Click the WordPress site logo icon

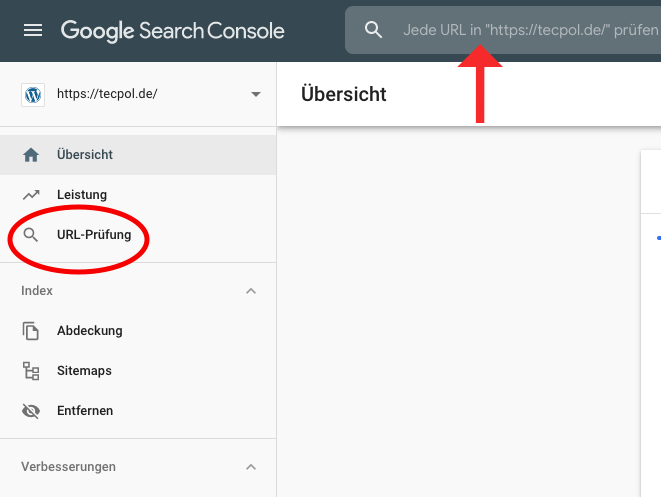tap(33, 94)
